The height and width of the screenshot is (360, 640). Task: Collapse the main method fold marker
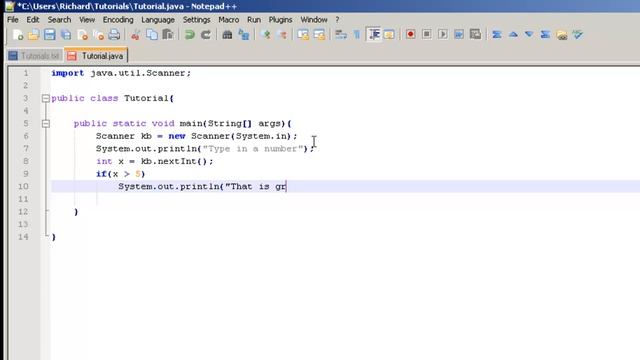coord(46,124)
